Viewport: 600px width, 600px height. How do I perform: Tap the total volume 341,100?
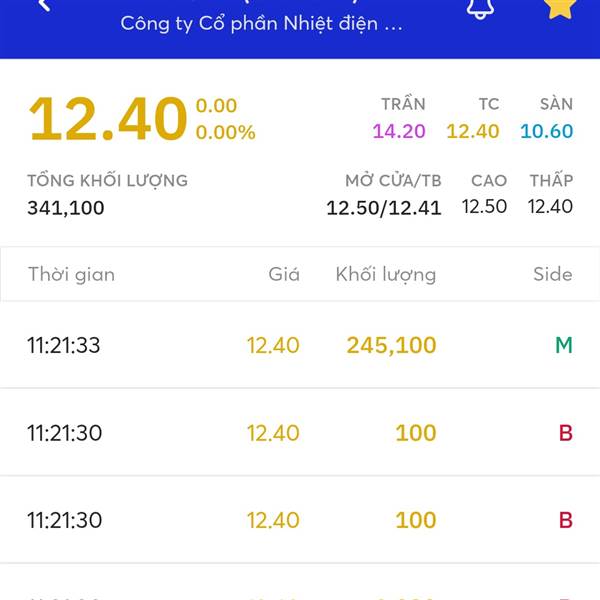(x=66, y=208)
